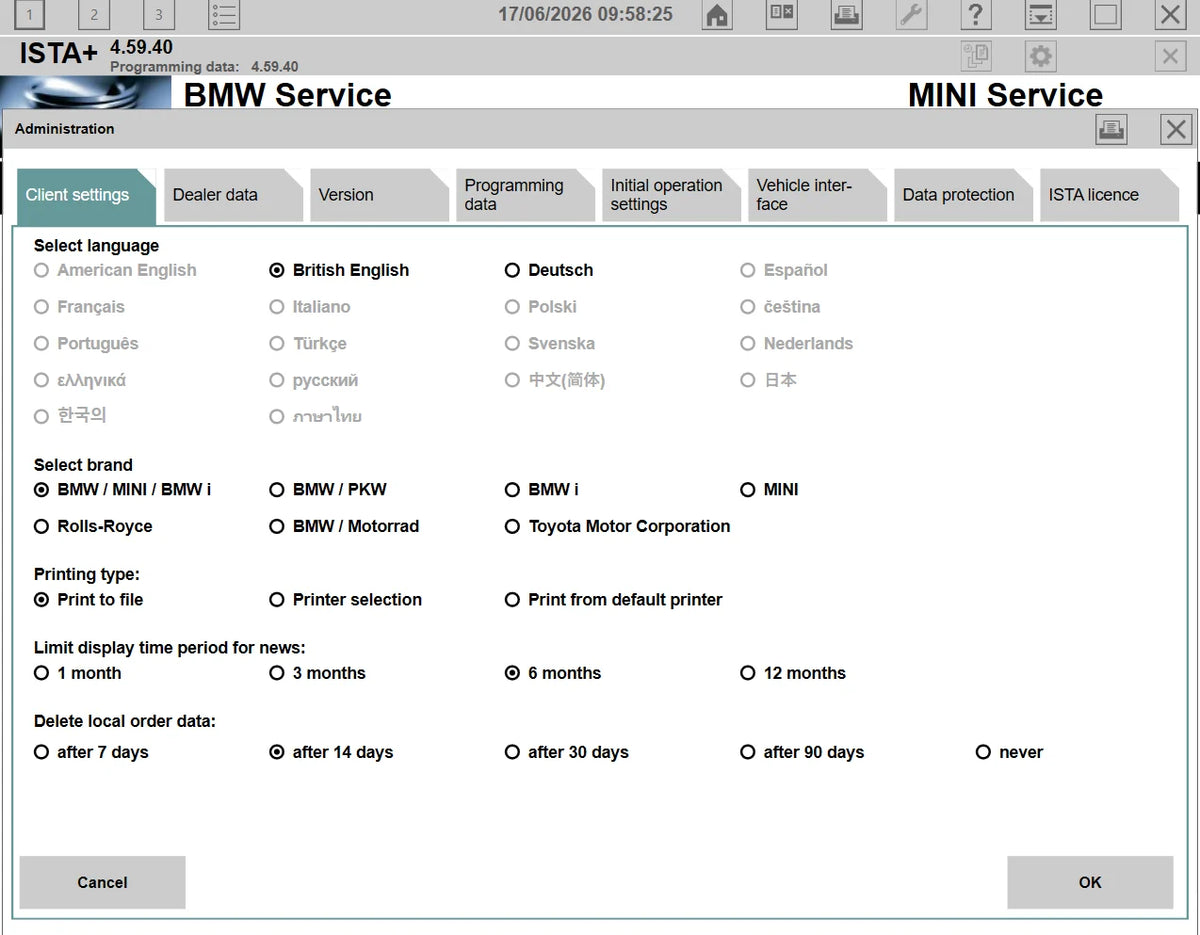Choose Print to file printing type
Screen dimensions: 1200x935
click(88, 600)
